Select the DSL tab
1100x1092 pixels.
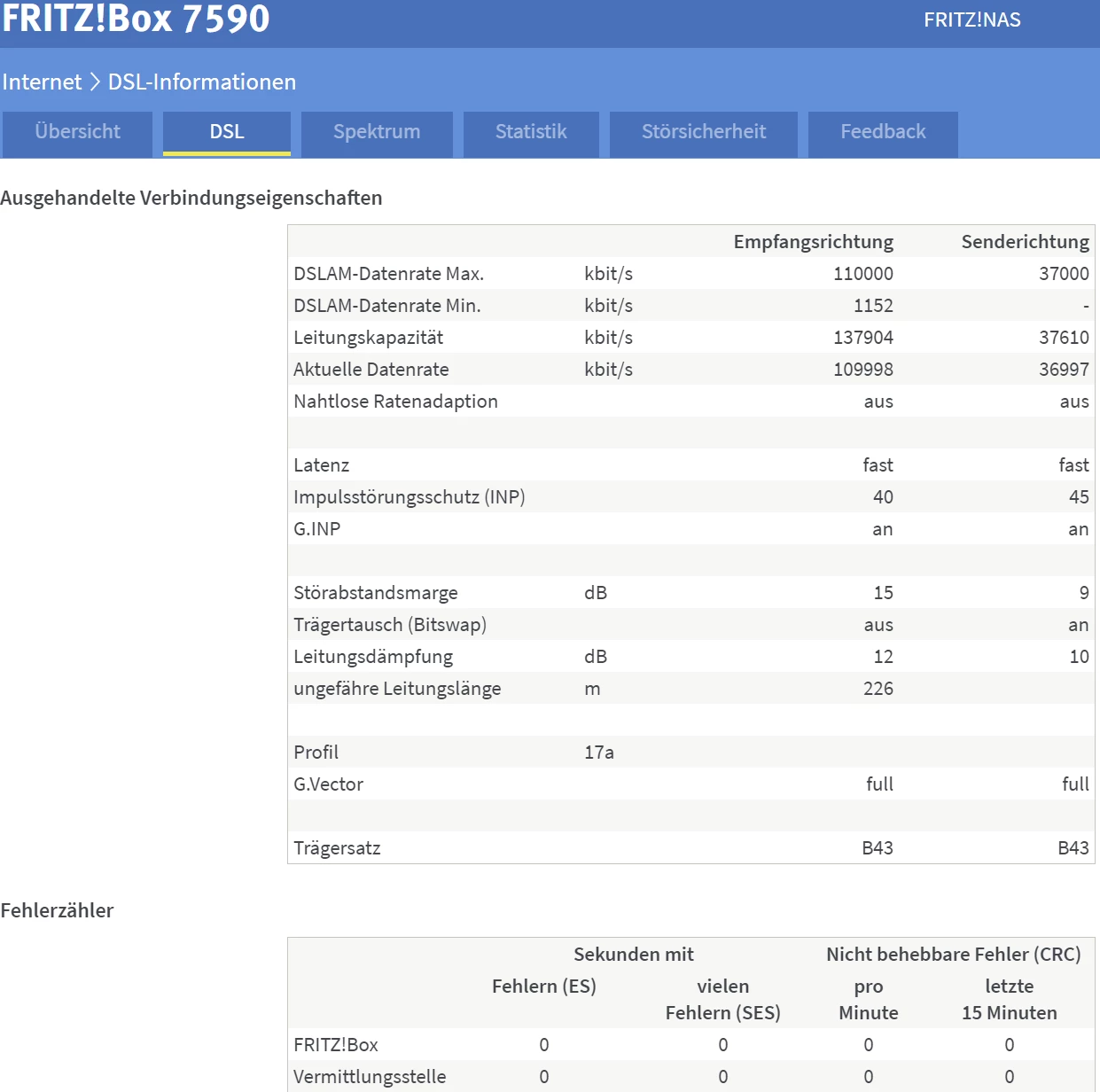pos(227,132)
